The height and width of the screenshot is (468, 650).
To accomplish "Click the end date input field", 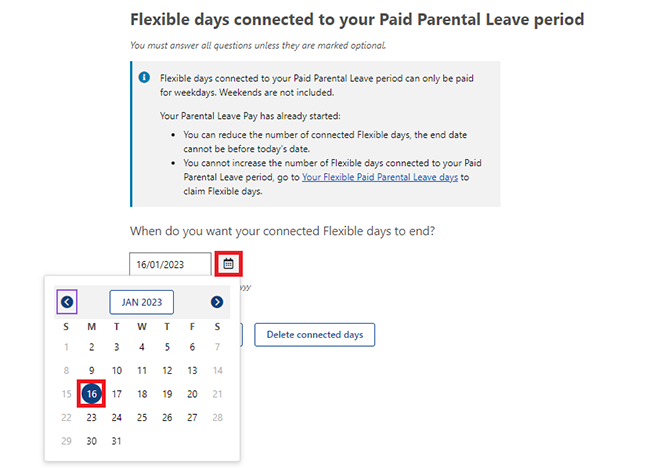I will click(170, 264).
